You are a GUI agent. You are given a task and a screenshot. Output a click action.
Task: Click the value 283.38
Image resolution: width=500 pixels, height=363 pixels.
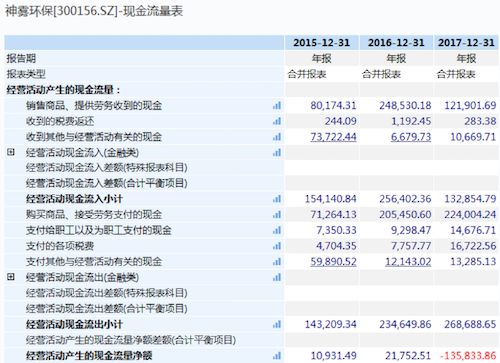(480, 121)
